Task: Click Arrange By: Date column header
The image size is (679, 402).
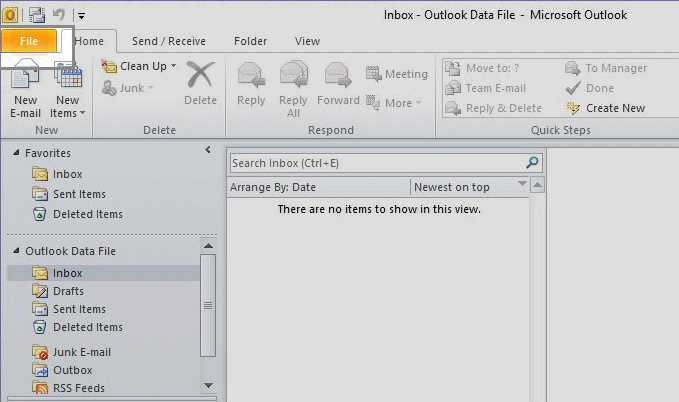Action: pyautogui.click(x=318, y=187)
